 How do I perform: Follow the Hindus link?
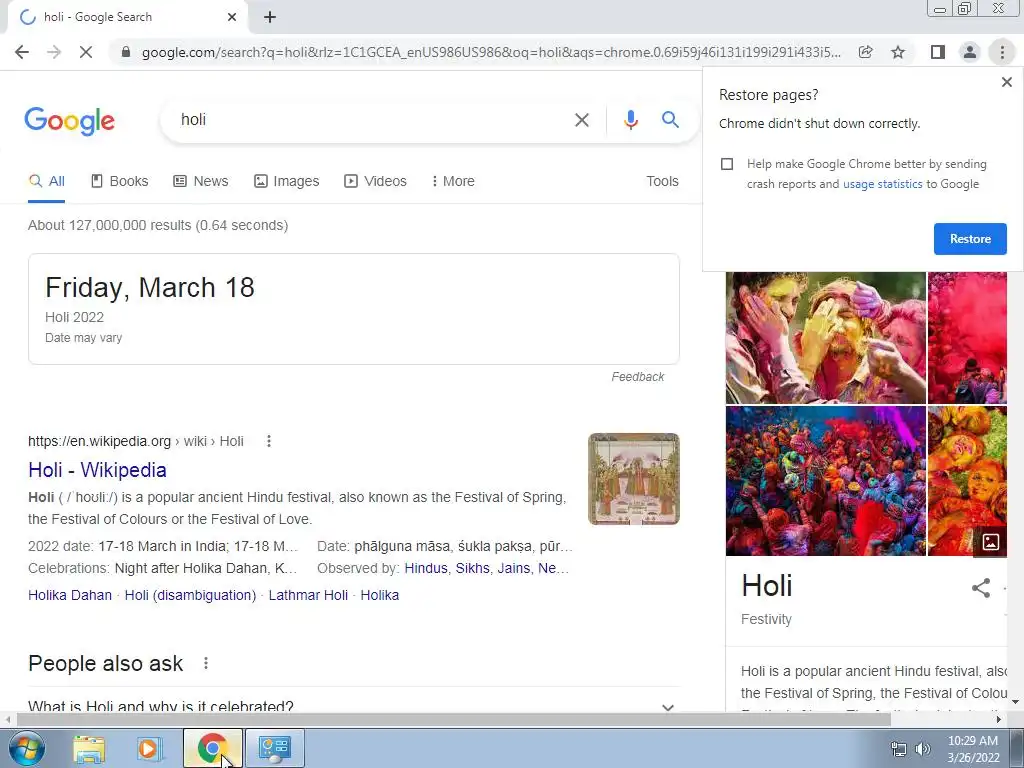426,568
